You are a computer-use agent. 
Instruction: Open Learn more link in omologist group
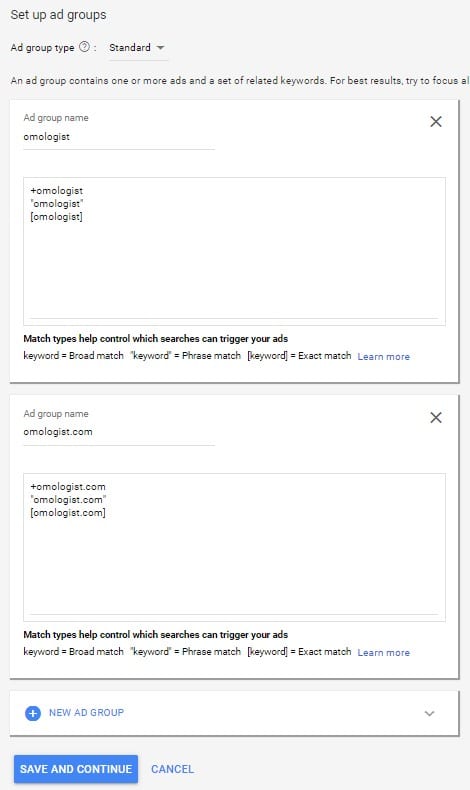pos(383,356)
